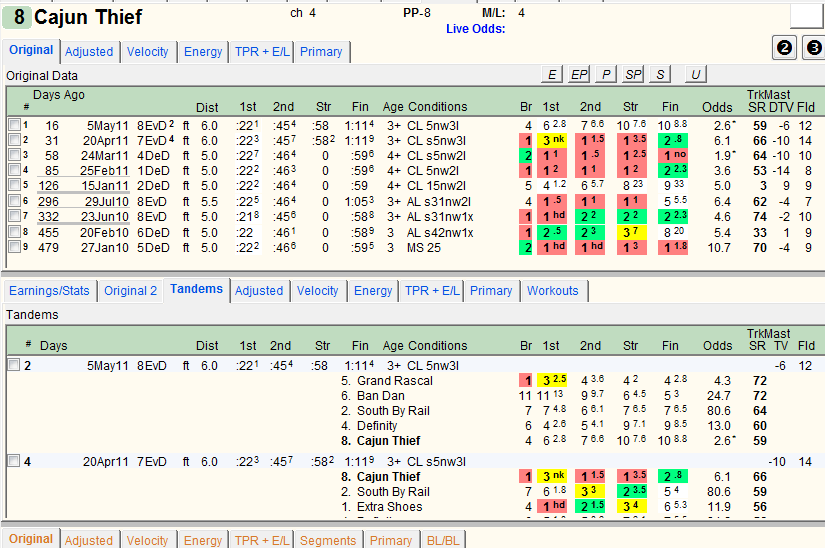
Task: Click the MS 25 race condition
Action: point(424,248)
